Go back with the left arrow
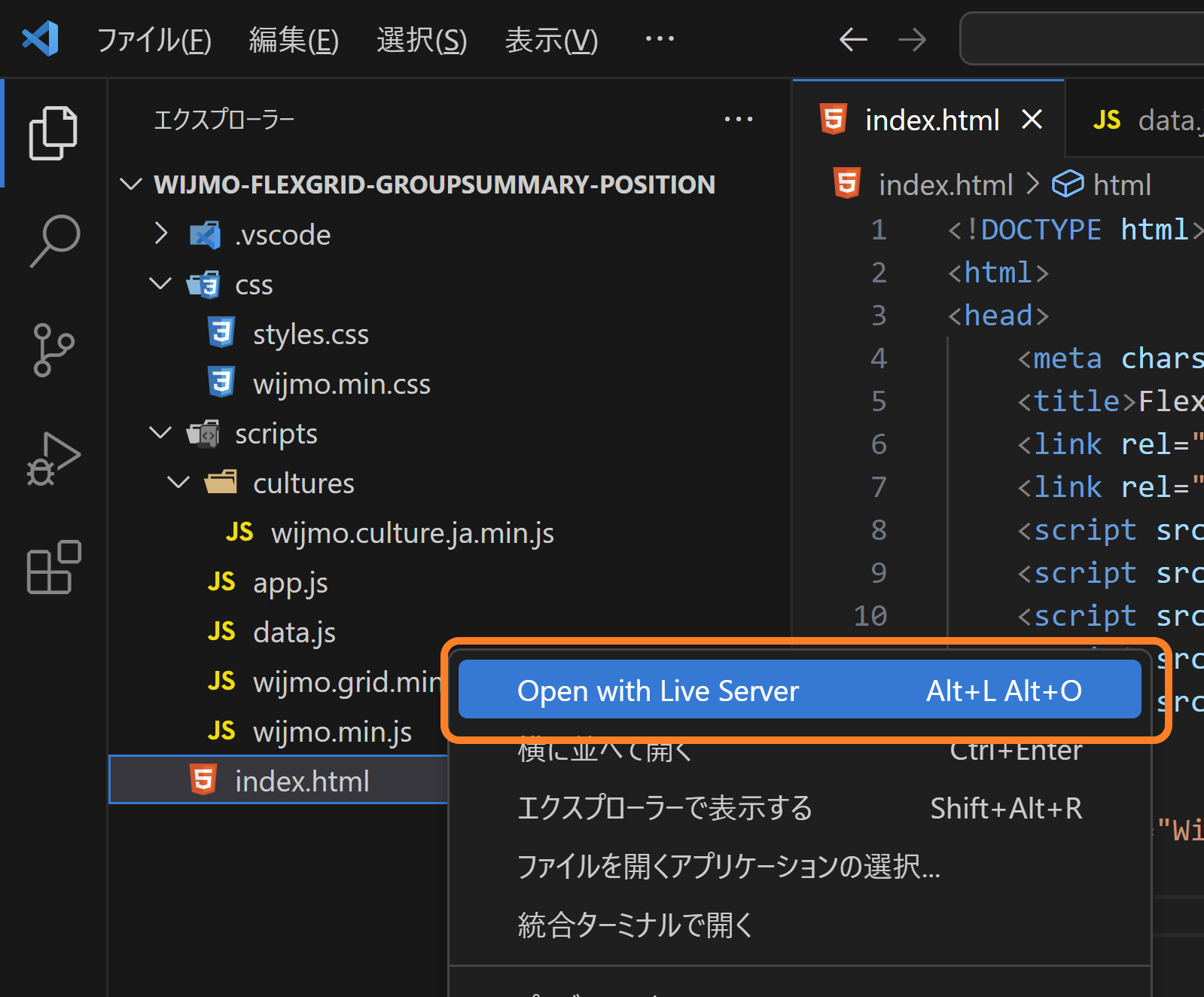The width and height of the screenshot is (1204, 997). 853,39
